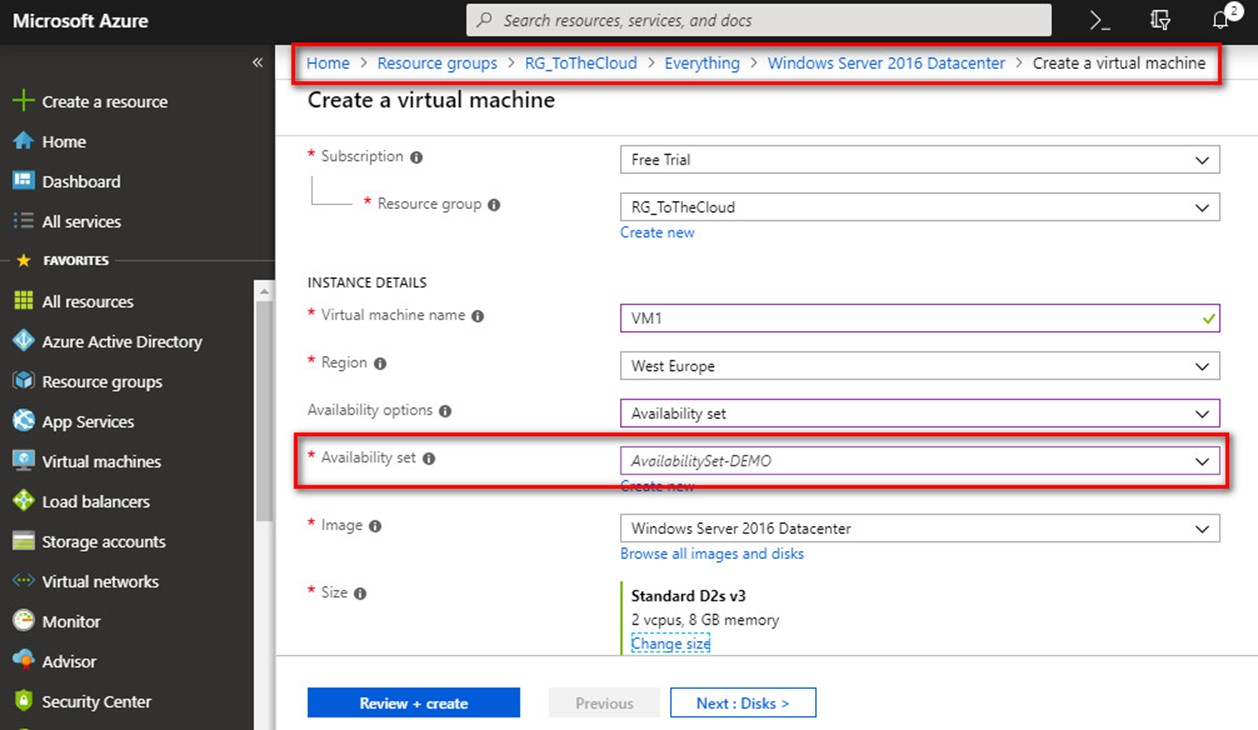Screen dimensions: 1258x730
Task: Click Browse all images and disks link
Action: (712, 554)
